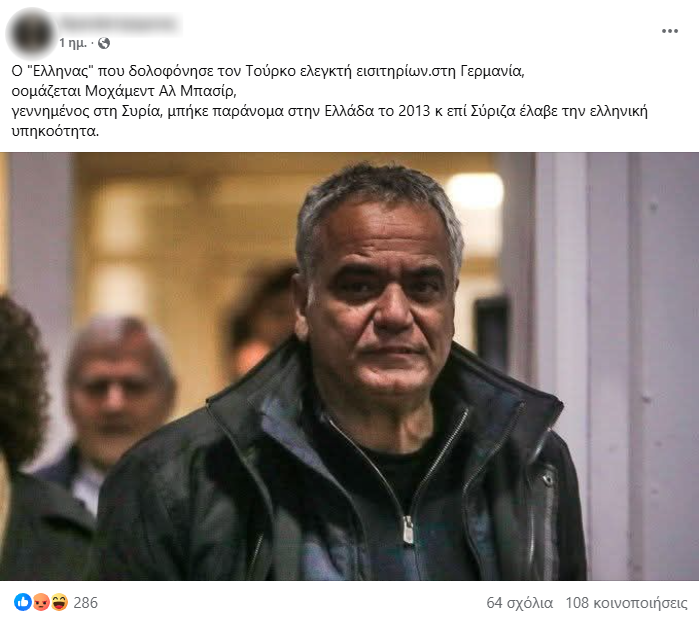This screenshot has height=623, width=699.
Task: Open the post photo in viewer
Action: pos(350,366)
